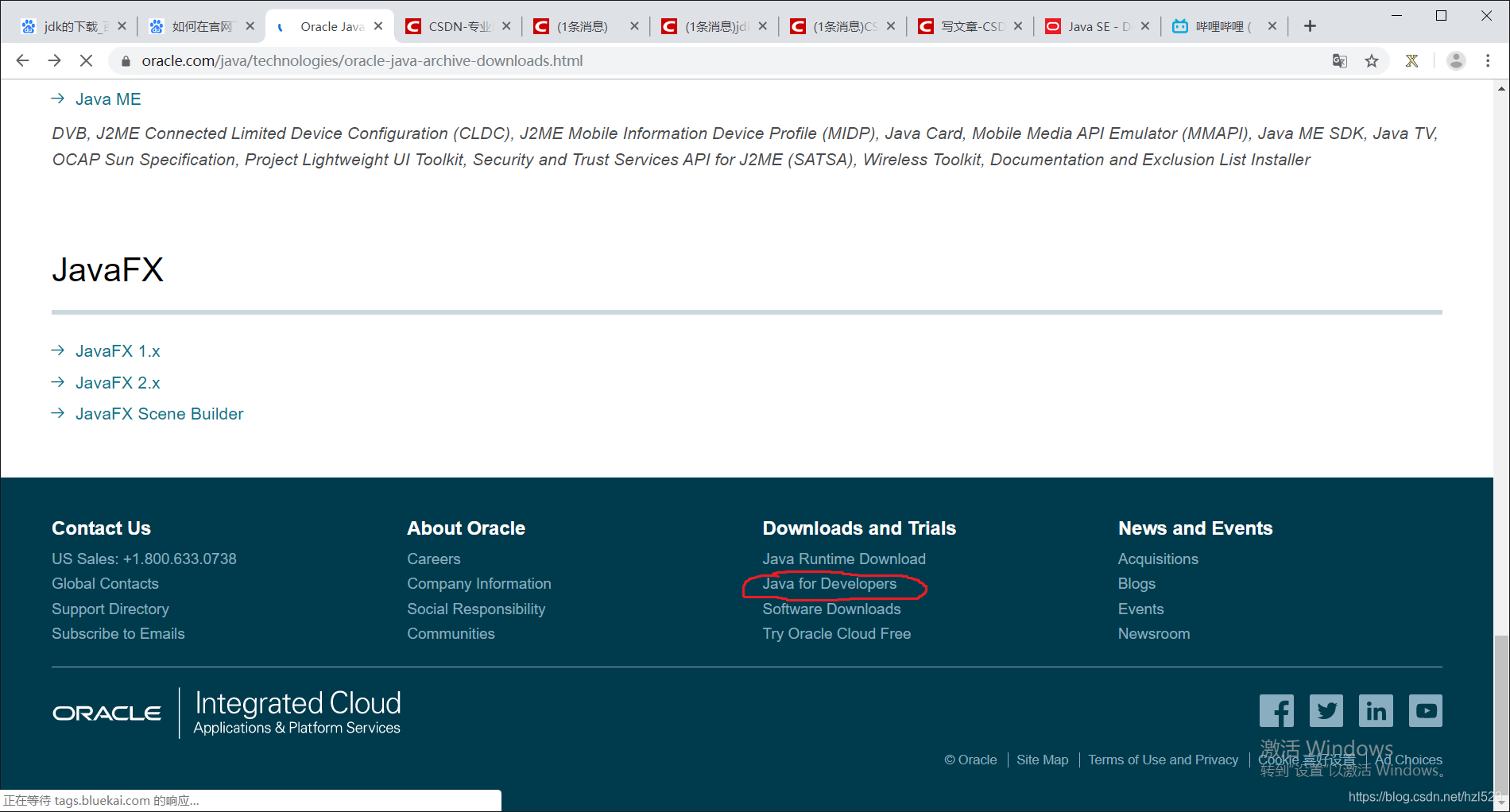Open the Company Information link

click(x=479, y=584)
